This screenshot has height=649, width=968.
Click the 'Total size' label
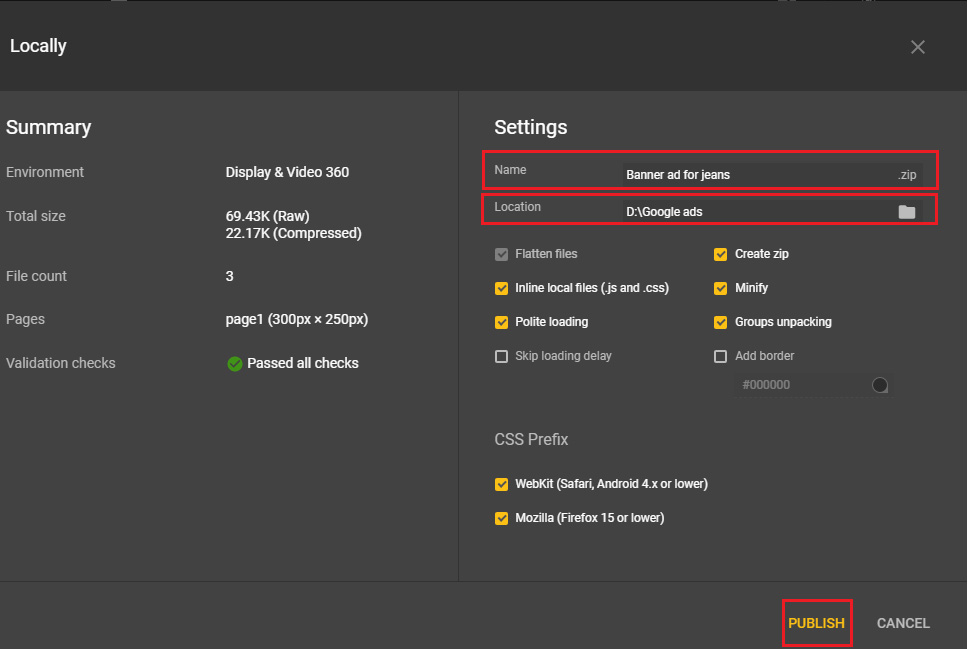(36, 216)
